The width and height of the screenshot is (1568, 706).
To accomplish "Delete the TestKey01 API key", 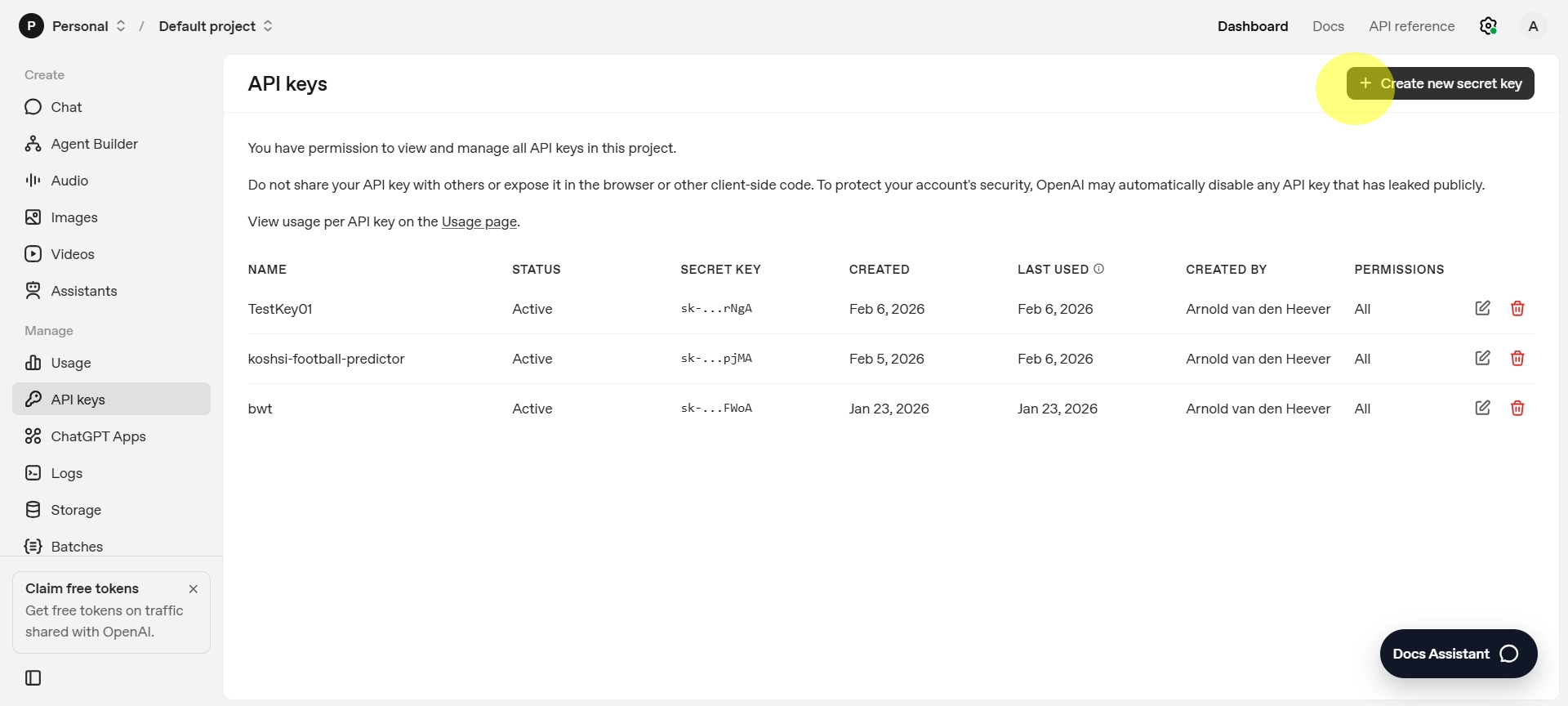I will click(1517, 308).
